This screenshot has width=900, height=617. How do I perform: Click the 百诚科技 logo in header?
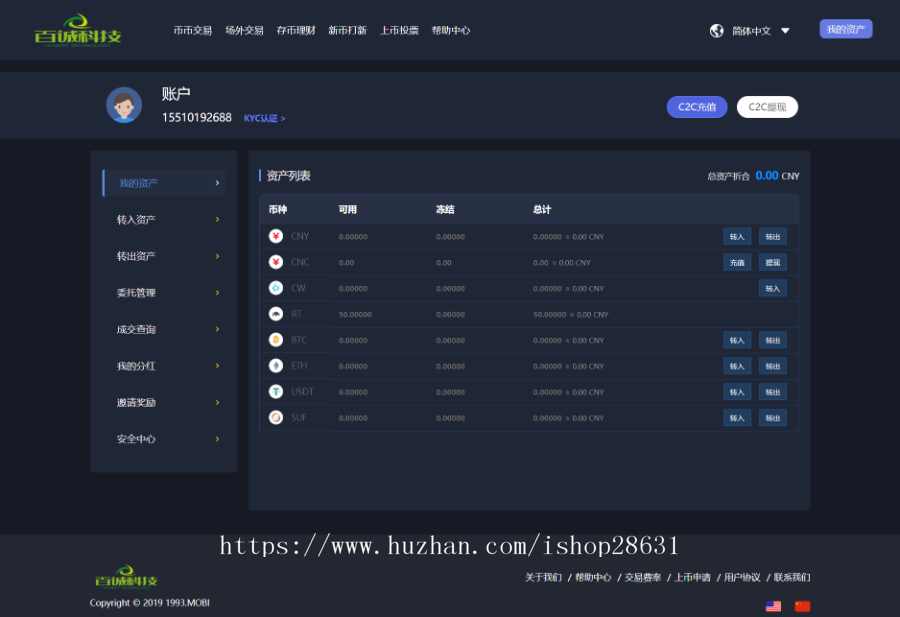[77, 30]
